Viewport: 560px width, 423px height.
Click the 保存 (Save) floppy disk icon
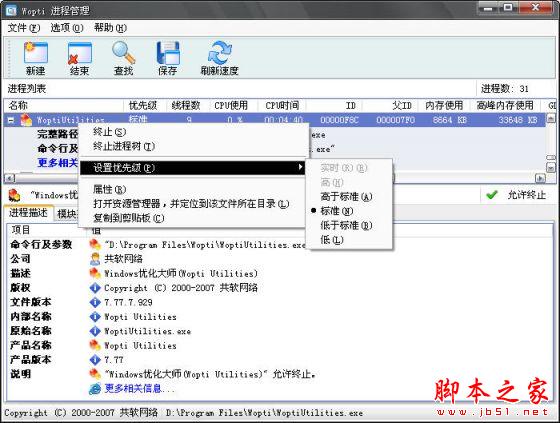point(168,53)
